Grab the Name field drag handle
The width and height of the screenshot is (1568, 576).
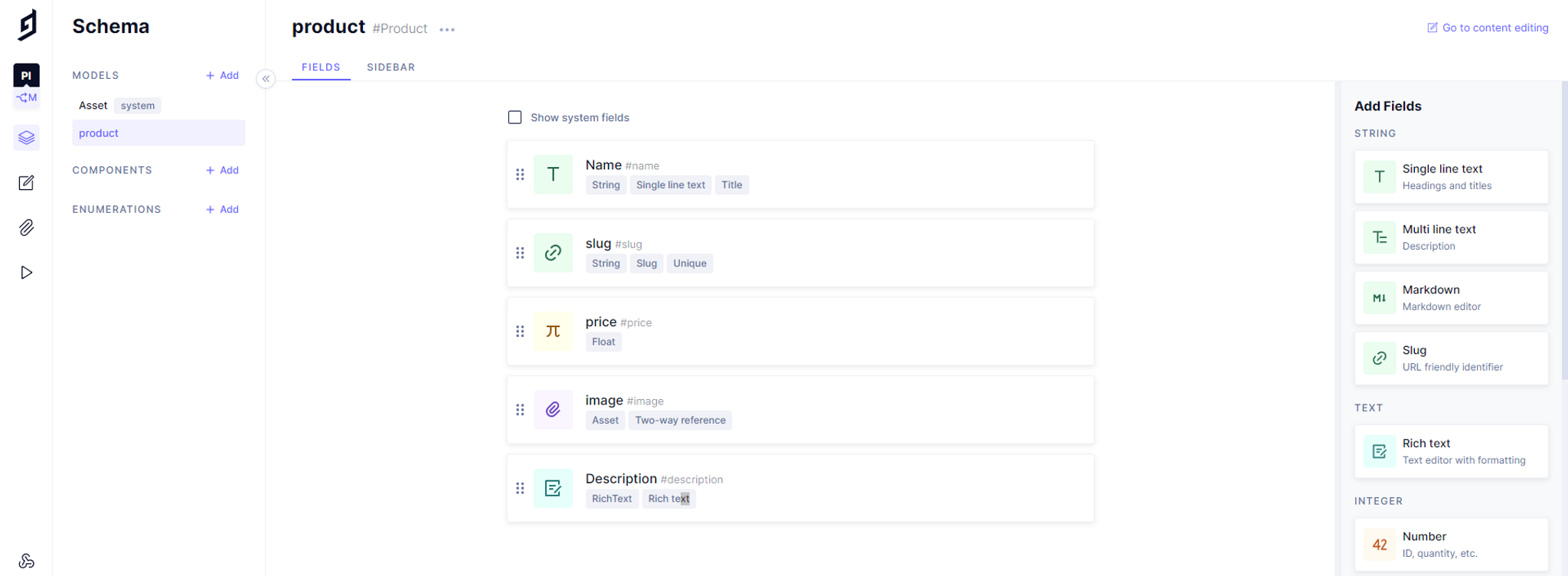tap(520, 175)
